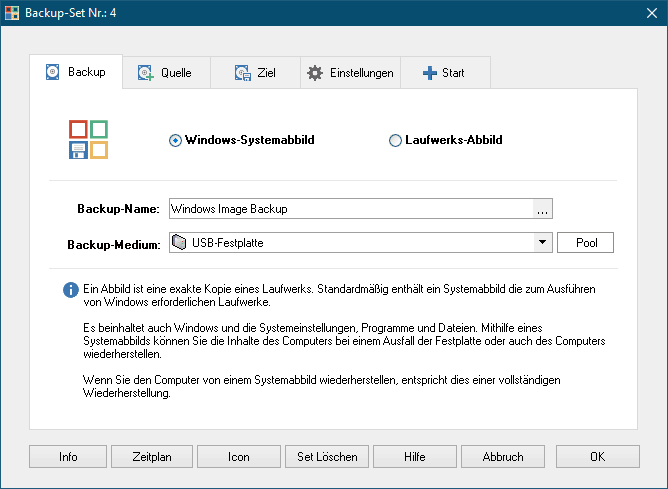The width and height of the screenshot is (668, 489).
Task: Click the Icon button
Action: click(239, 457)
